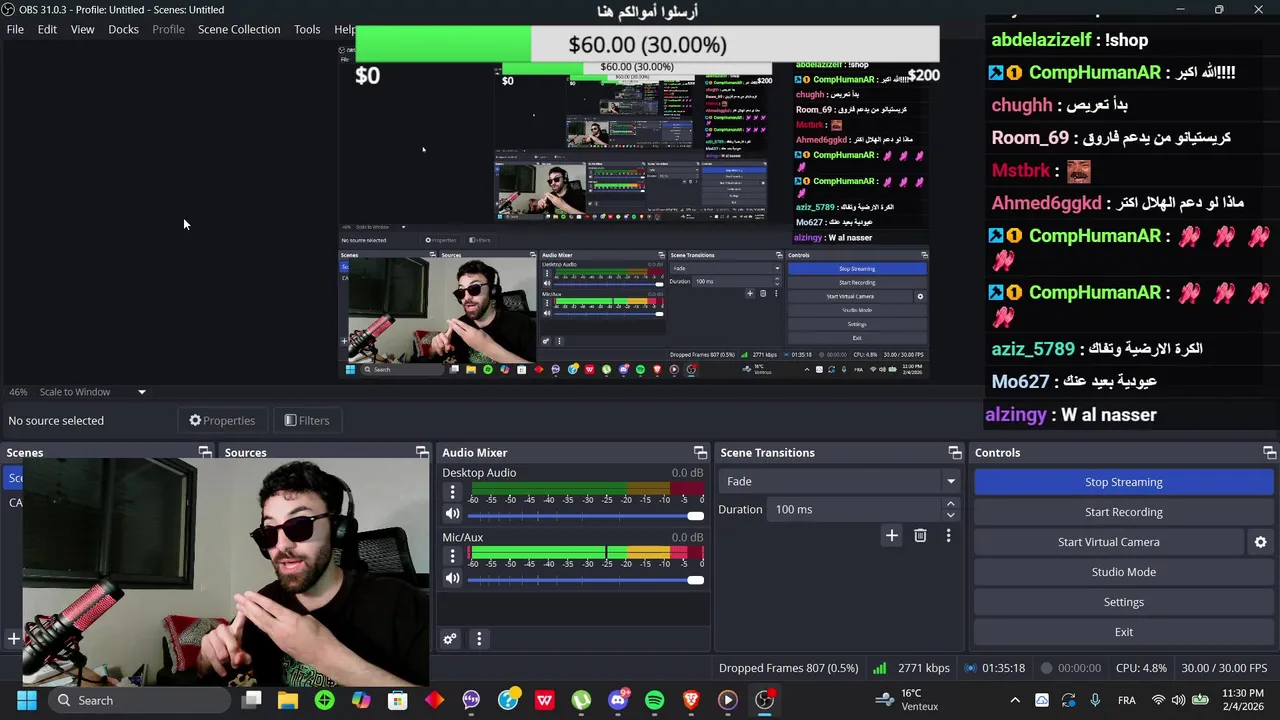Viewport: 1280px width, 720px height.
Task: Open OBS Settings
Action: (1123, 602)
